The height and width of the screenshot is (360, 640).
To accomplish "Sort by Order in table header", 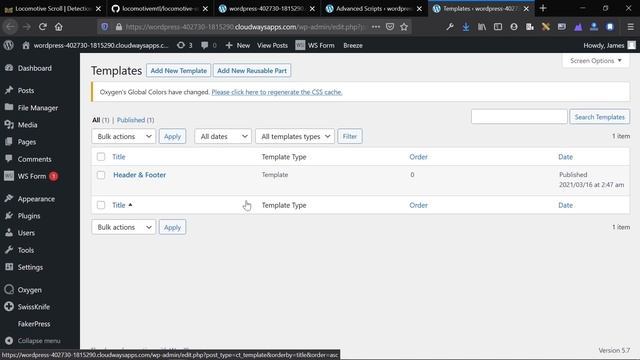I will [418, 157].
